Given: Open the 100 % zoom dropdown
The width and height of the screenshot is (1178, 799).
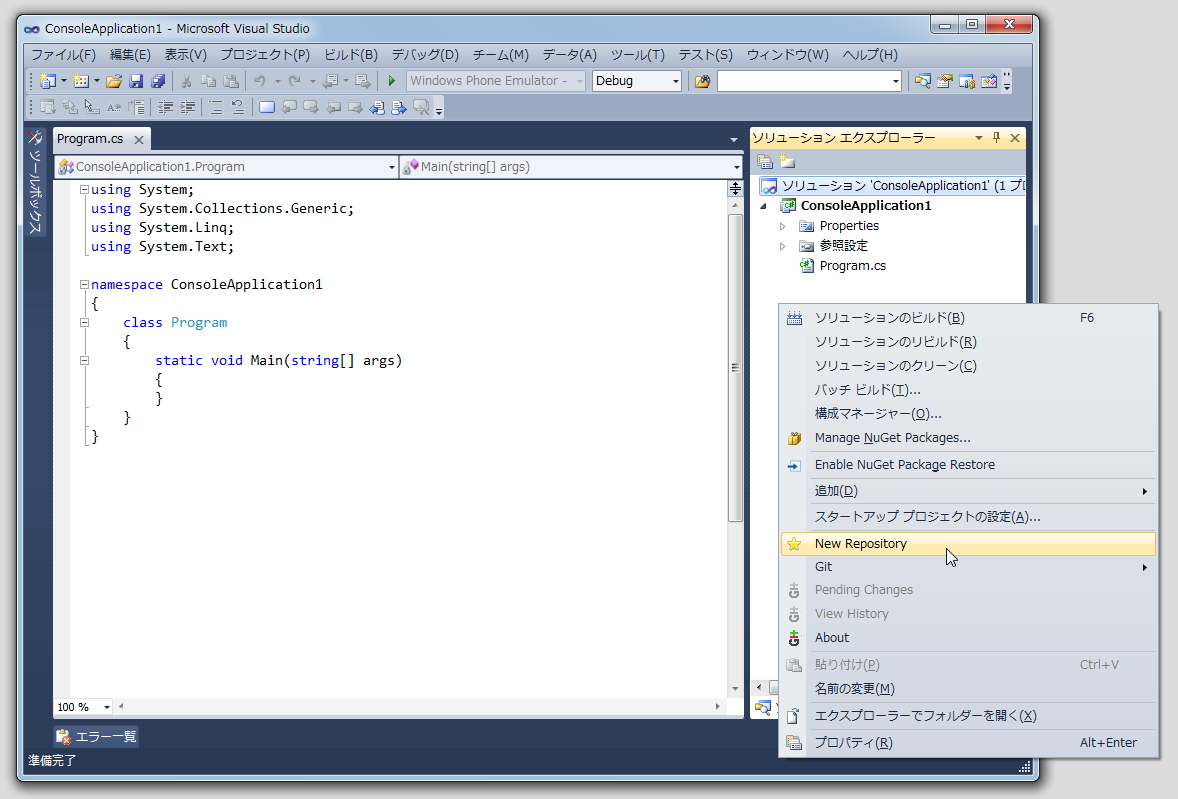Looking at the screenshot, I should click(x=107, y=707).
